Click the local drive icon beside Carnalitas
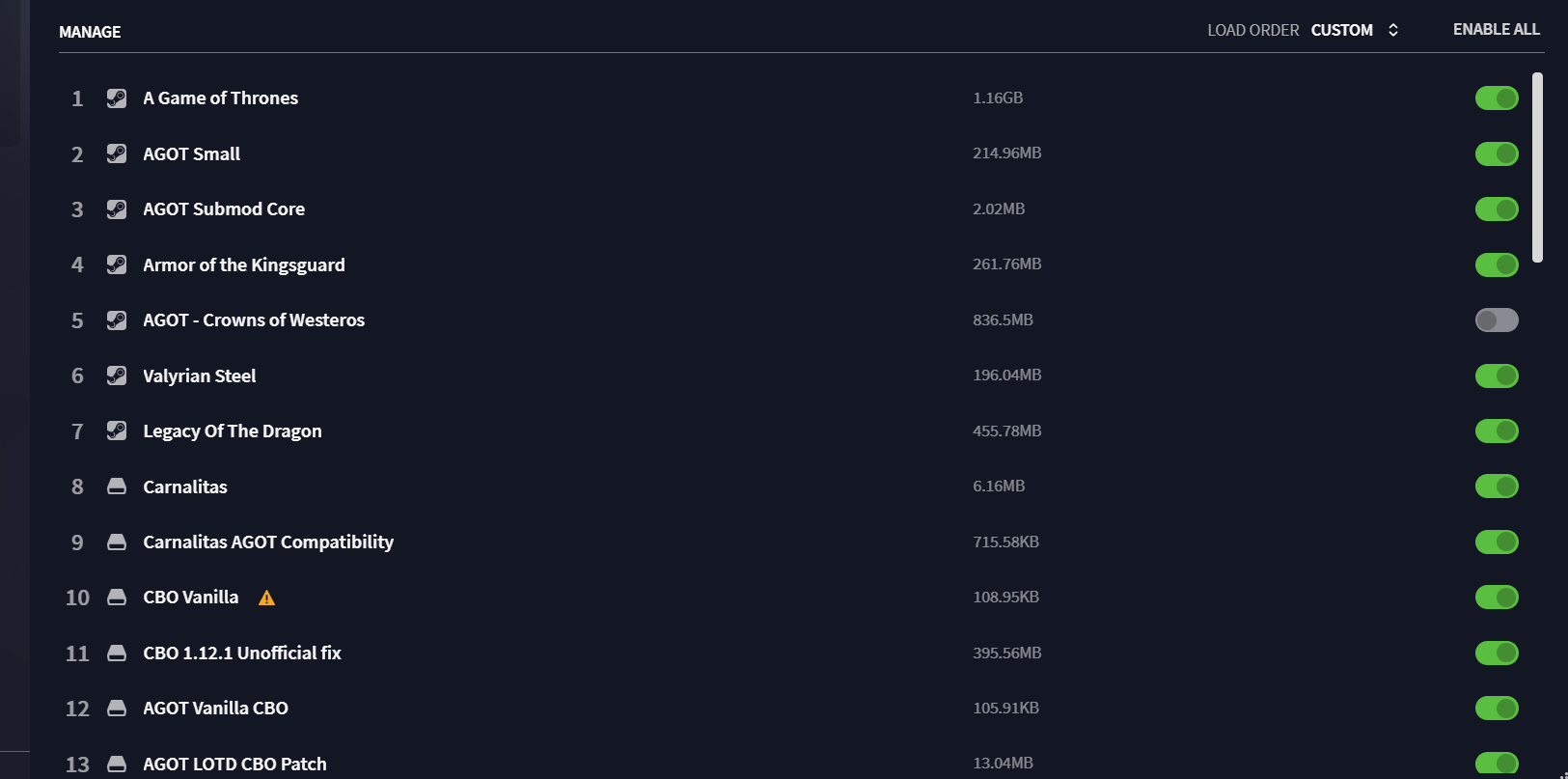The image size is (1568, 779). click(x=117, y=487)
